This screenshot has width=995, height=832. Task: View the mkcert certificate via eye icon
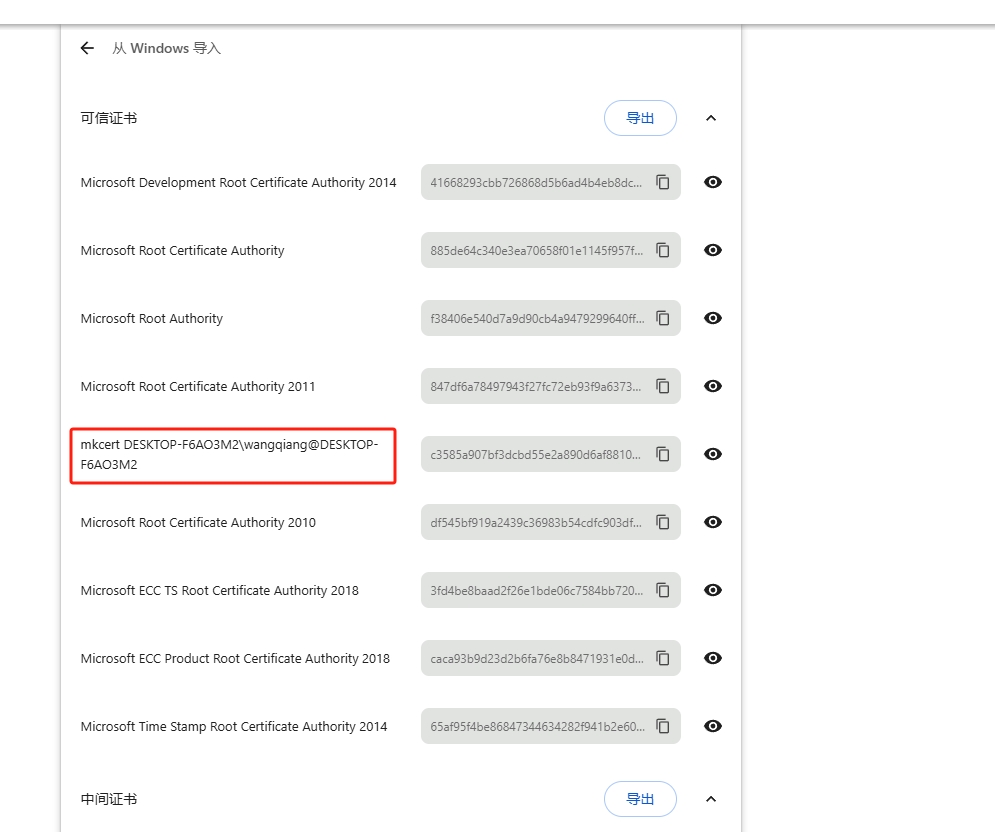coord(713,454)
